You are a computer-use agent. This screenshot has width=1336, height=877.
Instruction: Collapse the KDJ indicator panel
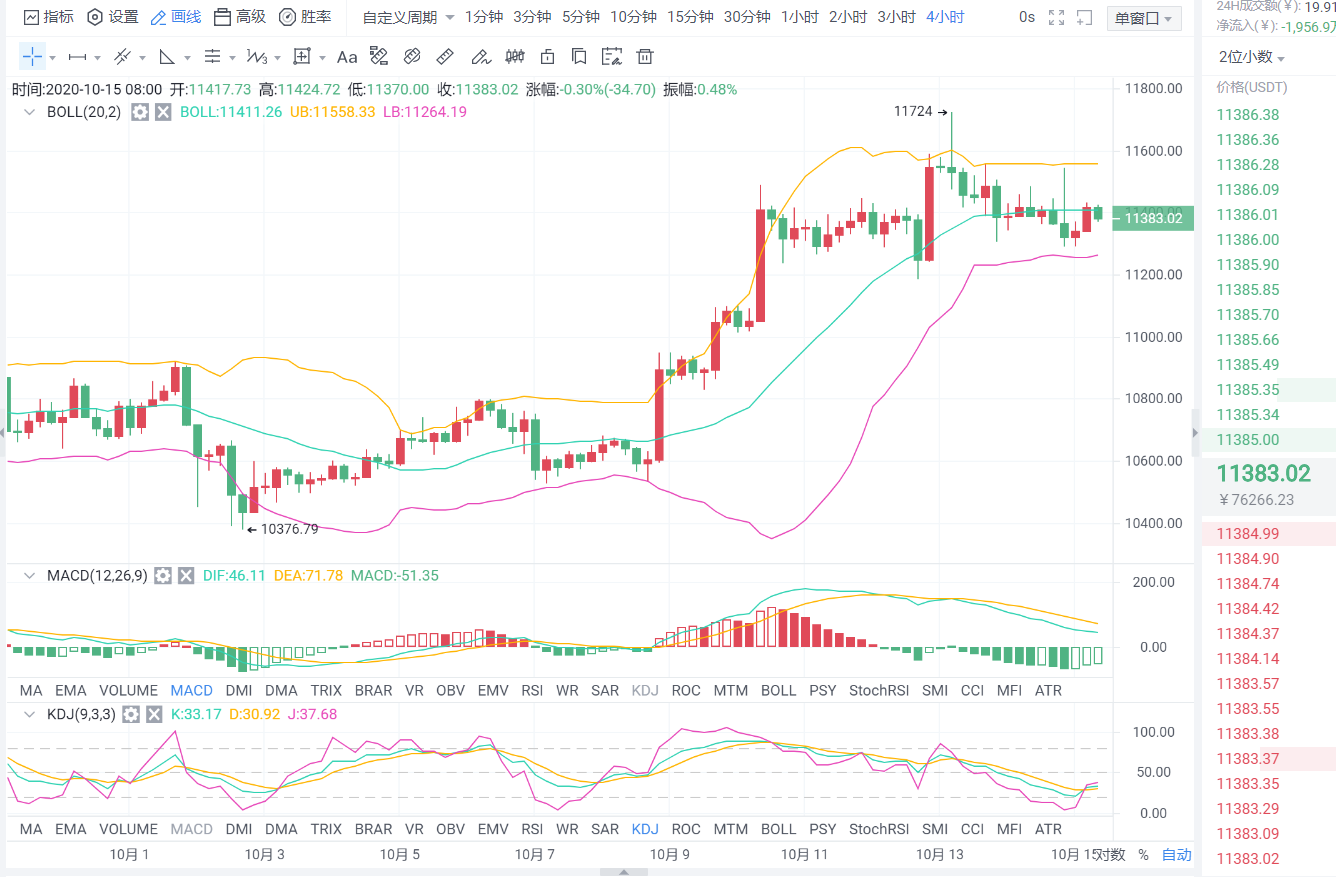(x=28, y=714)
